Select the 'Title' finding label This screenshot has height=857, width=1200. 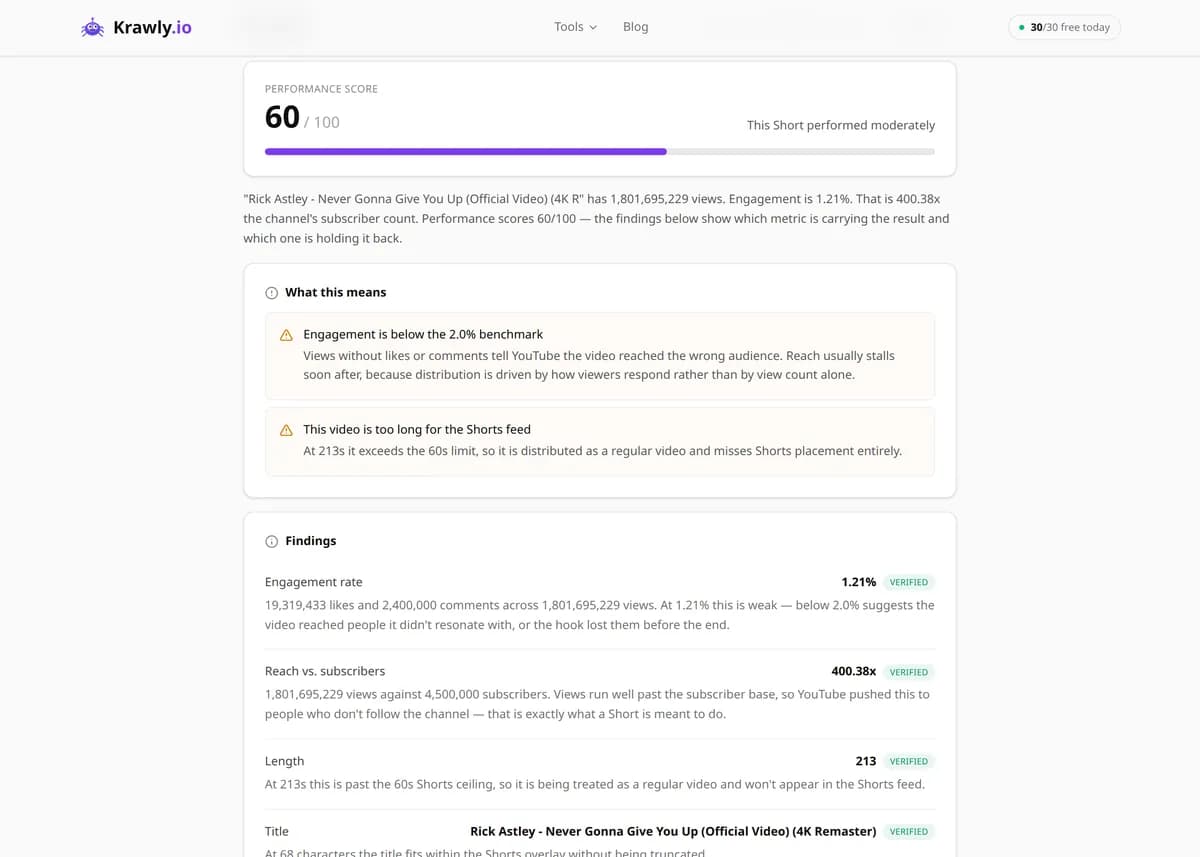[x=277, y=831]
